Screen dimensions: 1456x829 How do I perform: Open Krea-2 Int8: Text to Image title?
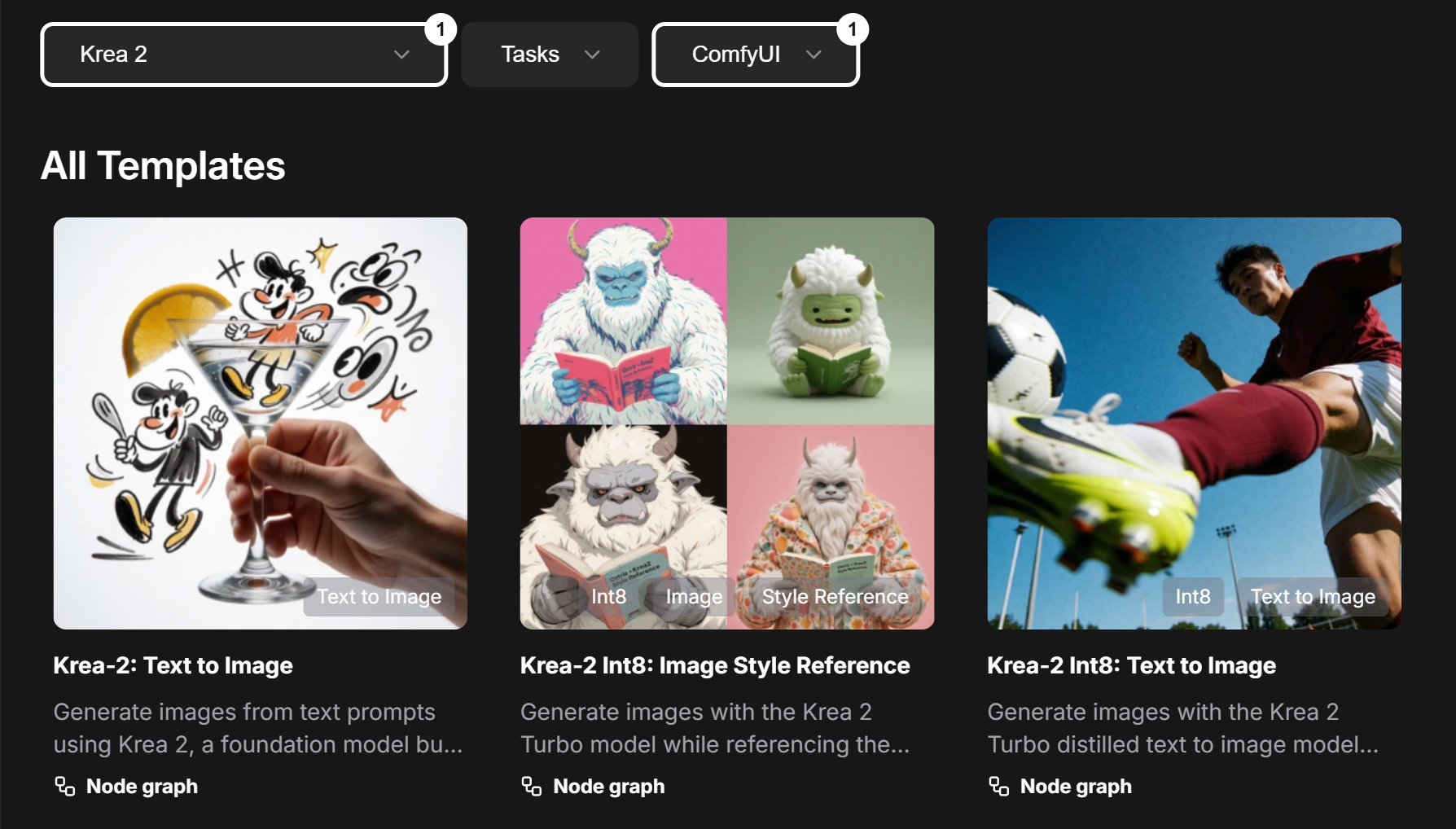1132,665
